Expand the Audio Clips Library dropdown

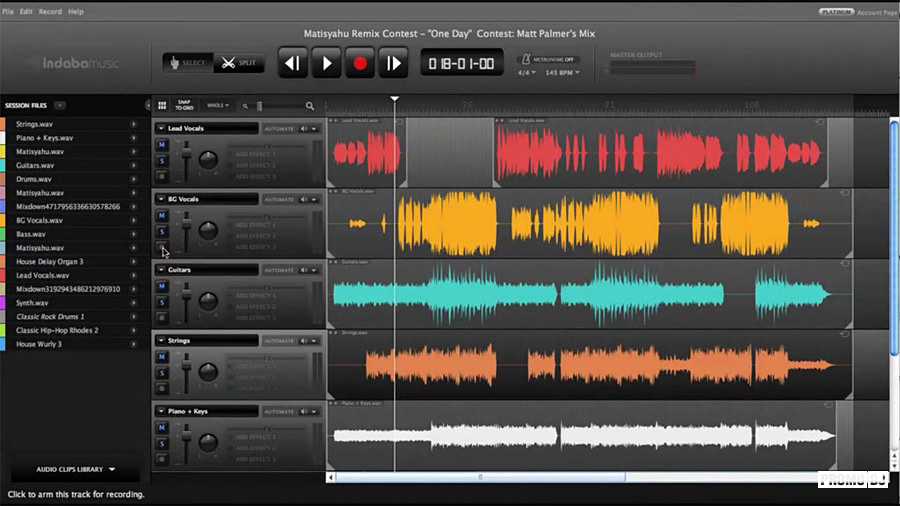[x=75, y=469]
